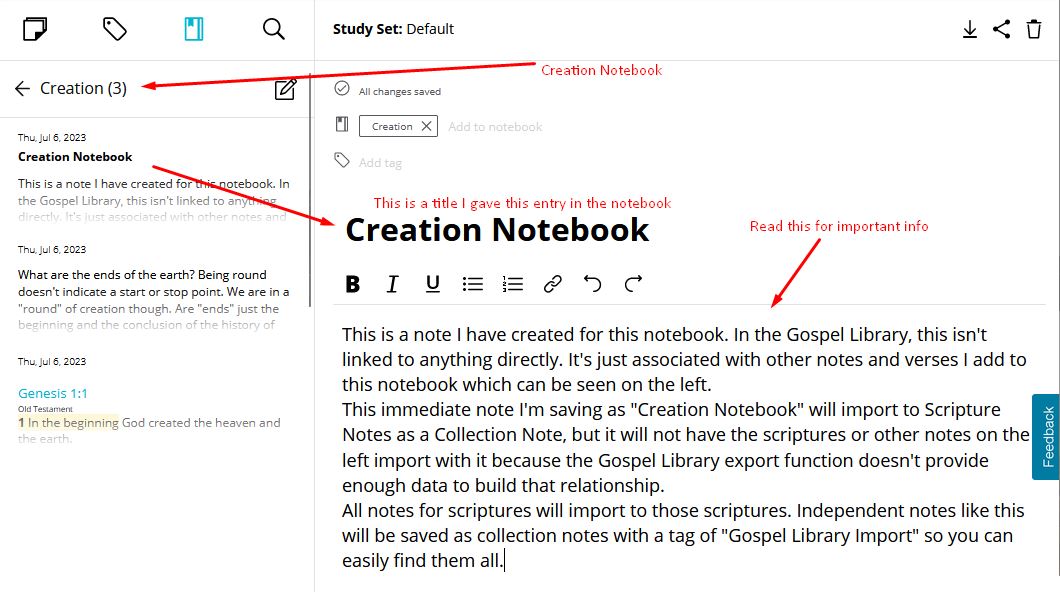Screen dimensions: 1060x592
Task: Switch to the Notebooks tab icon
Action: coord(194,29)
